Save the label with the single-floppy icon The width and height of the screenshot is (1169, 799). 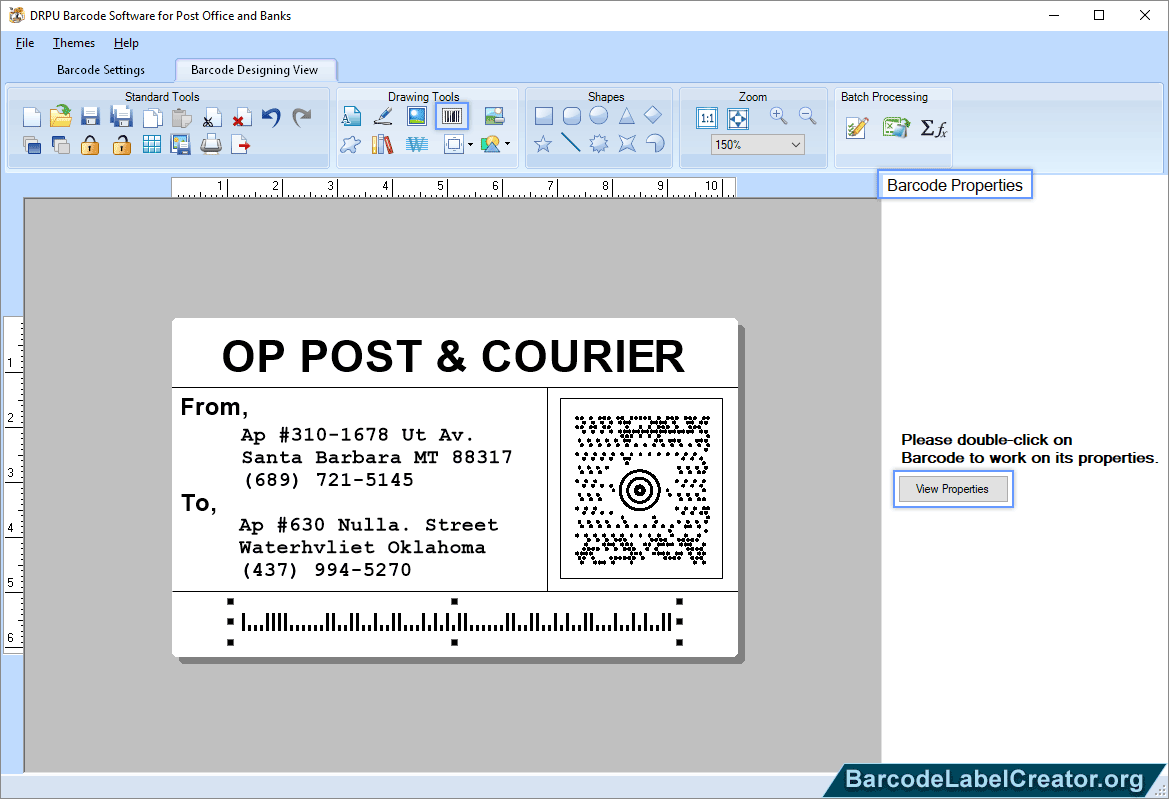click(x=90, y=117)
